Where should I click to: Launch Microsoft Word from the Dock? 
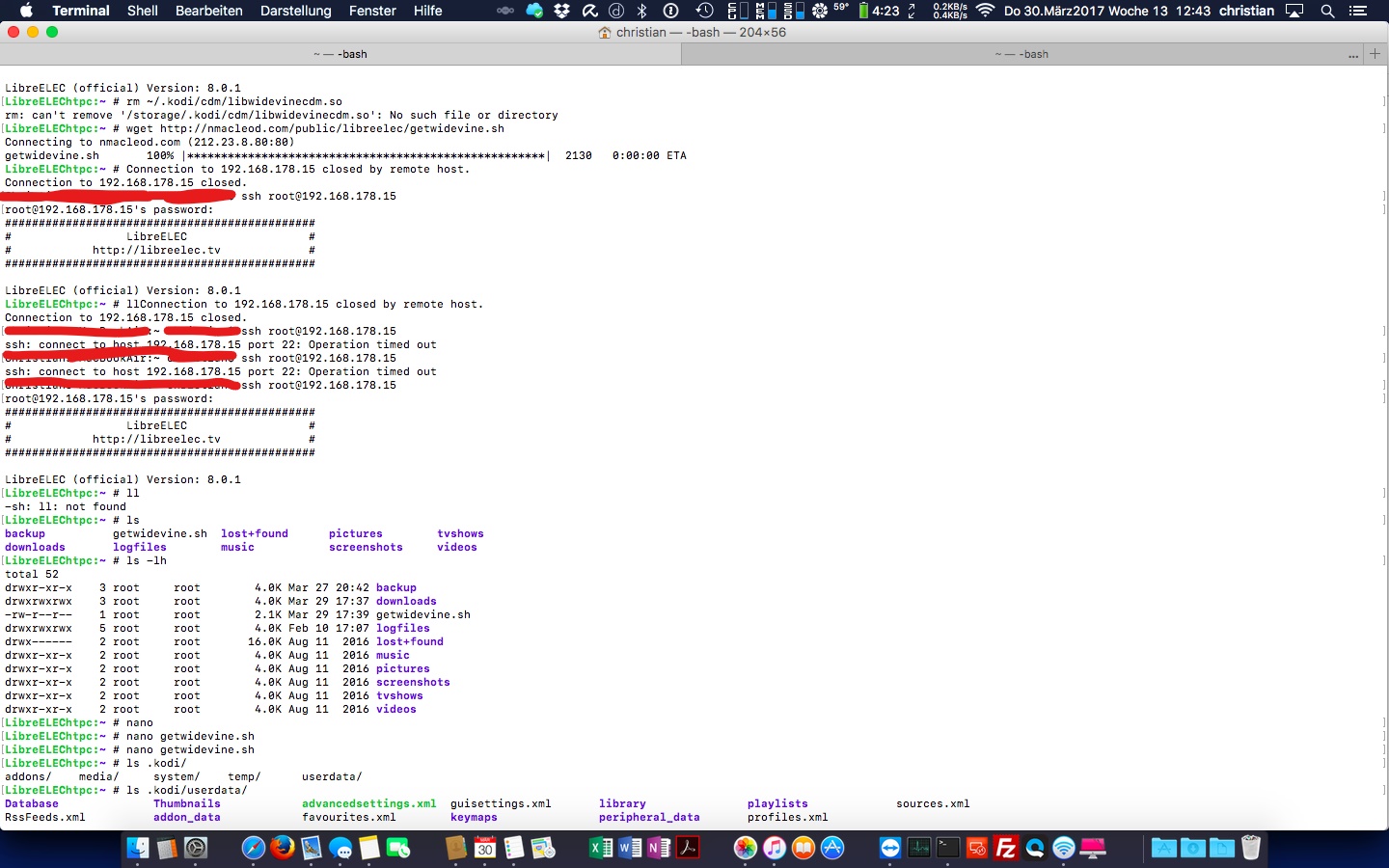[629, 848]
